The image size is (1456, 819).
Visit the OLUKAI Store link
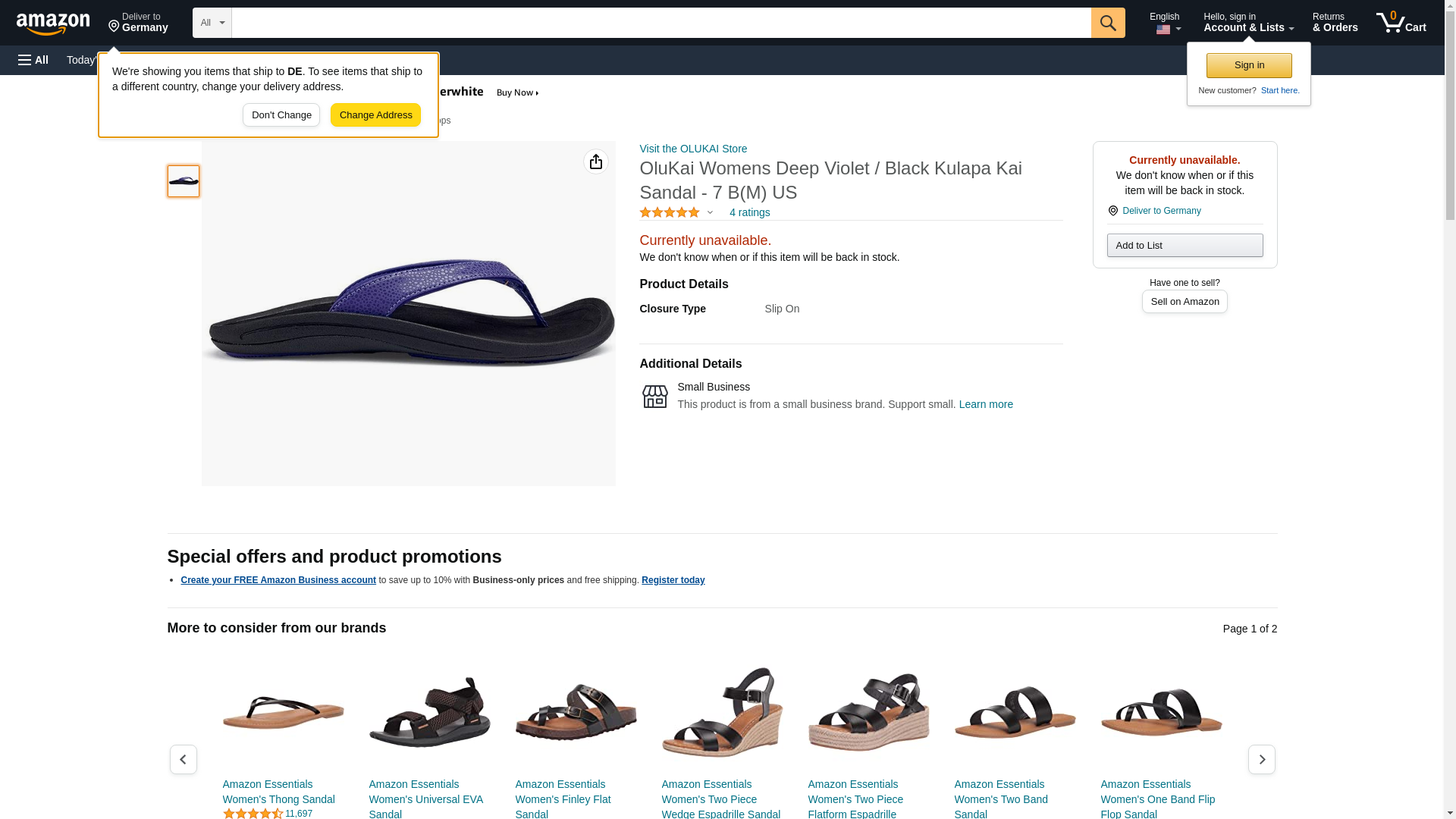click(x=693, y=149)
